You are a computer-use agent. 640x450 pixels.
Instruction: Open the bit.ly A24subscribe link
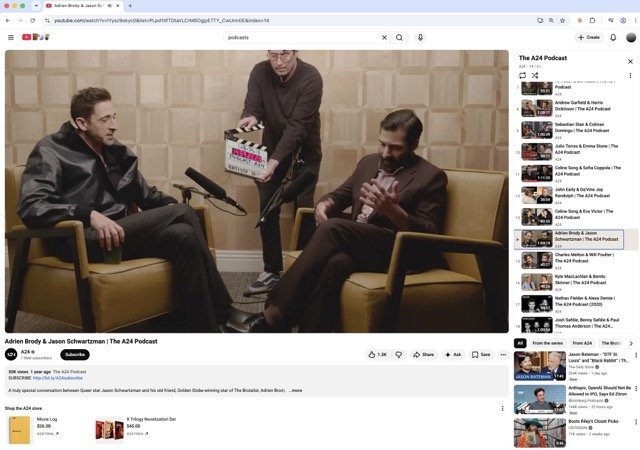pos(58,378)
